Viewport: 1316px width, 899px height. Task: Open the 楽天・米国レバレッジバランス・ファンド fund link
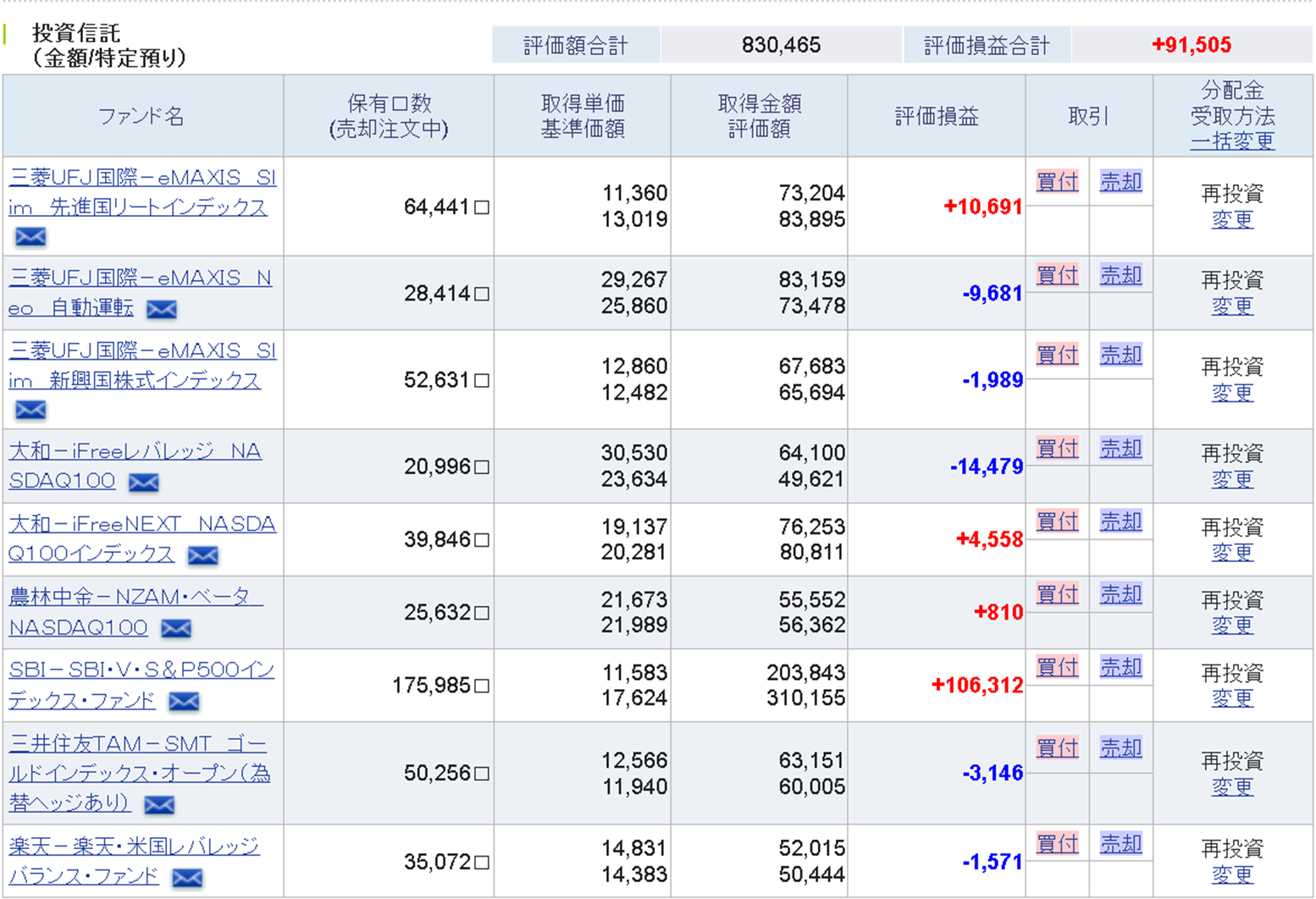pyautogui.click(x=134, y=847)
